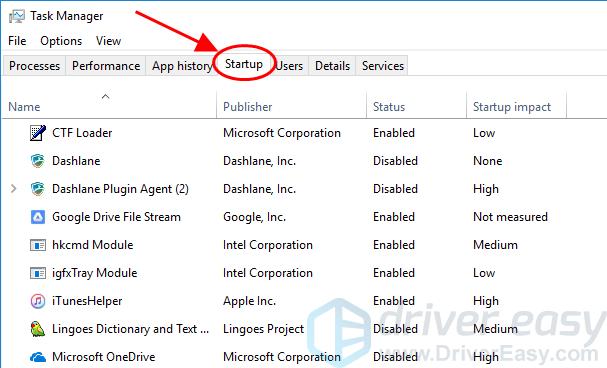Click Intel Corporation publisher in igfxTray row
607x368 pixels.
click(267, 273)
